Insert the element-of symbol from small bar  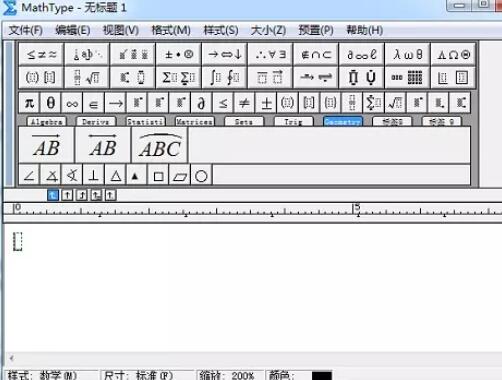tap(94, 103)
